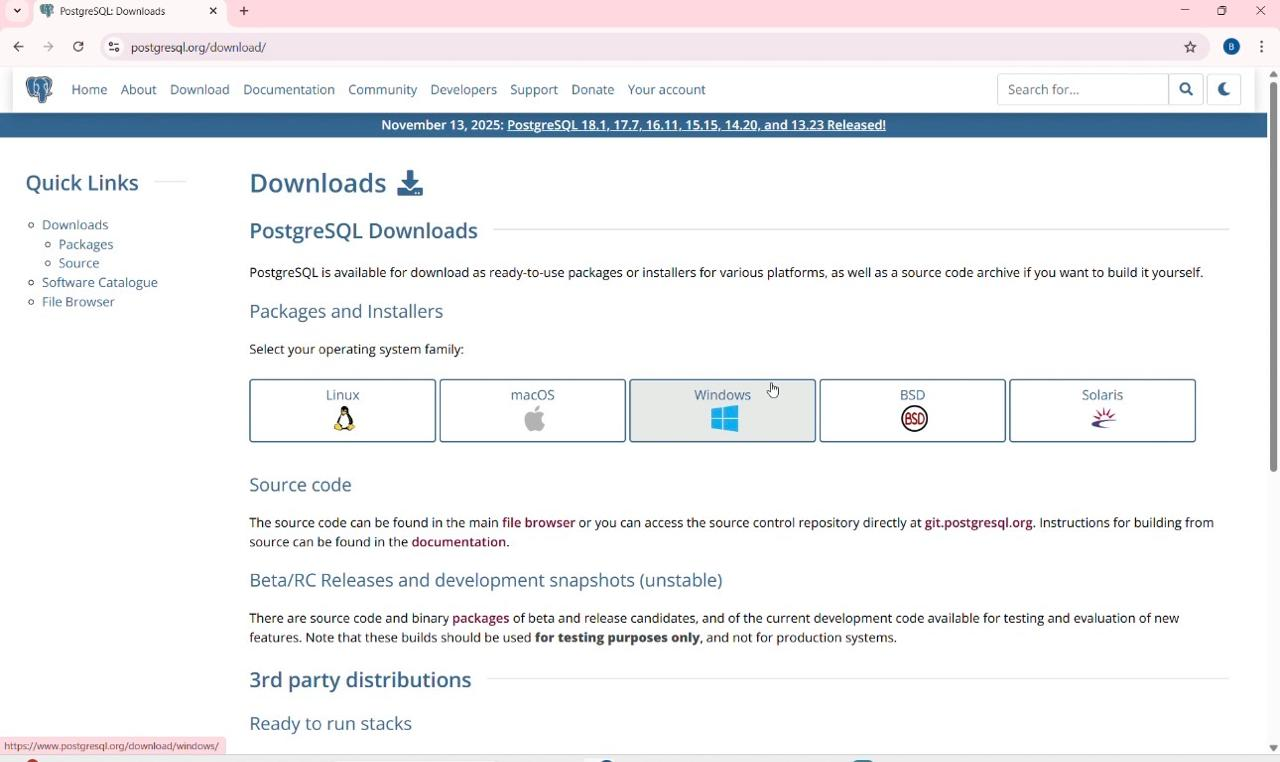Choose the Solaris operating system tile
Viewport: 1280px width, 762px height.
[x=1102, y=410]
